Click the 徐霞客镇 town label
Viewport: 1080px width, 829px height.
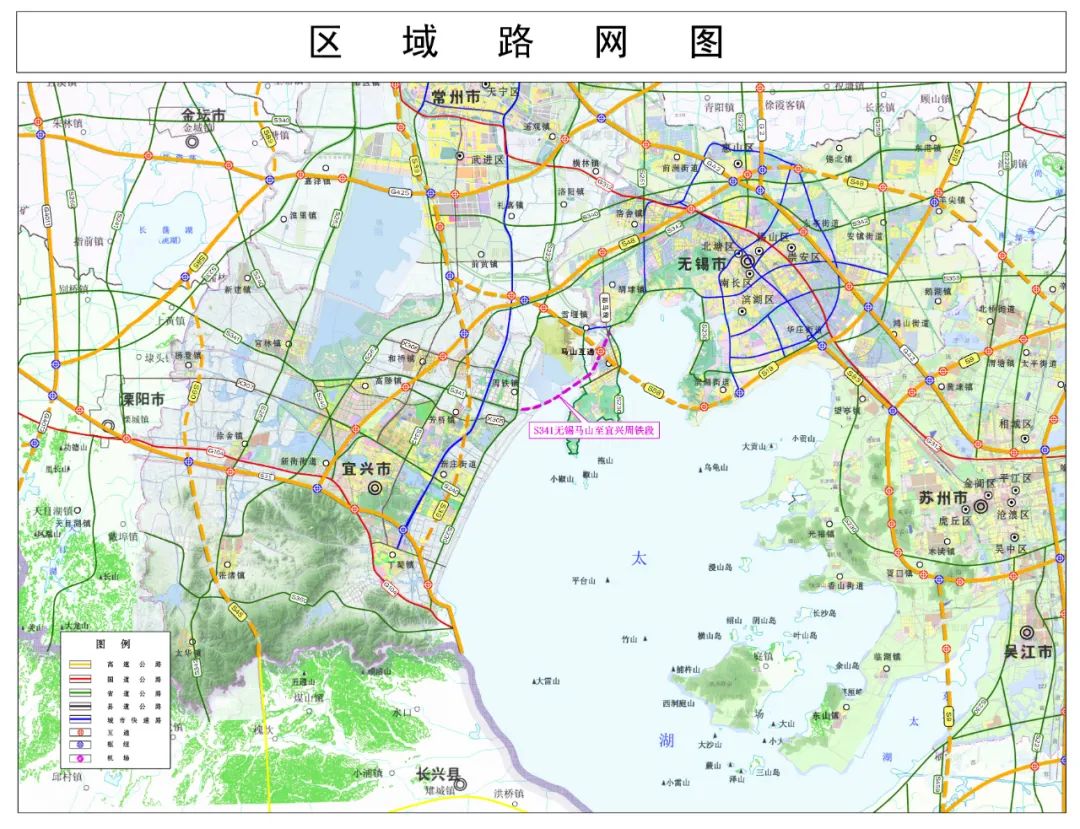point(785,105)
